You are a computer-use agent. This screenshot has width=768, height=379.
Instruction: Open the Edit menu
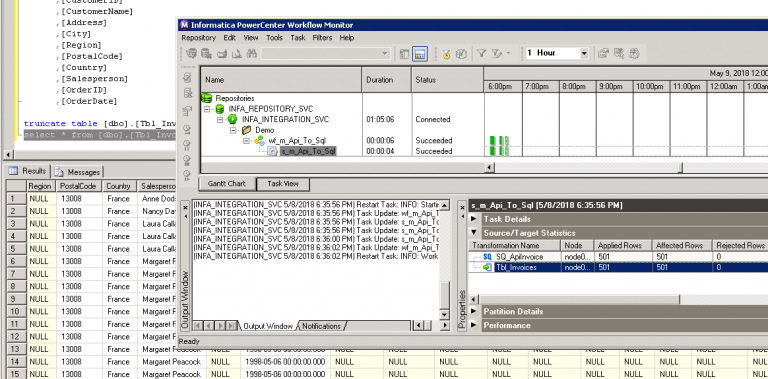(230, 38)
